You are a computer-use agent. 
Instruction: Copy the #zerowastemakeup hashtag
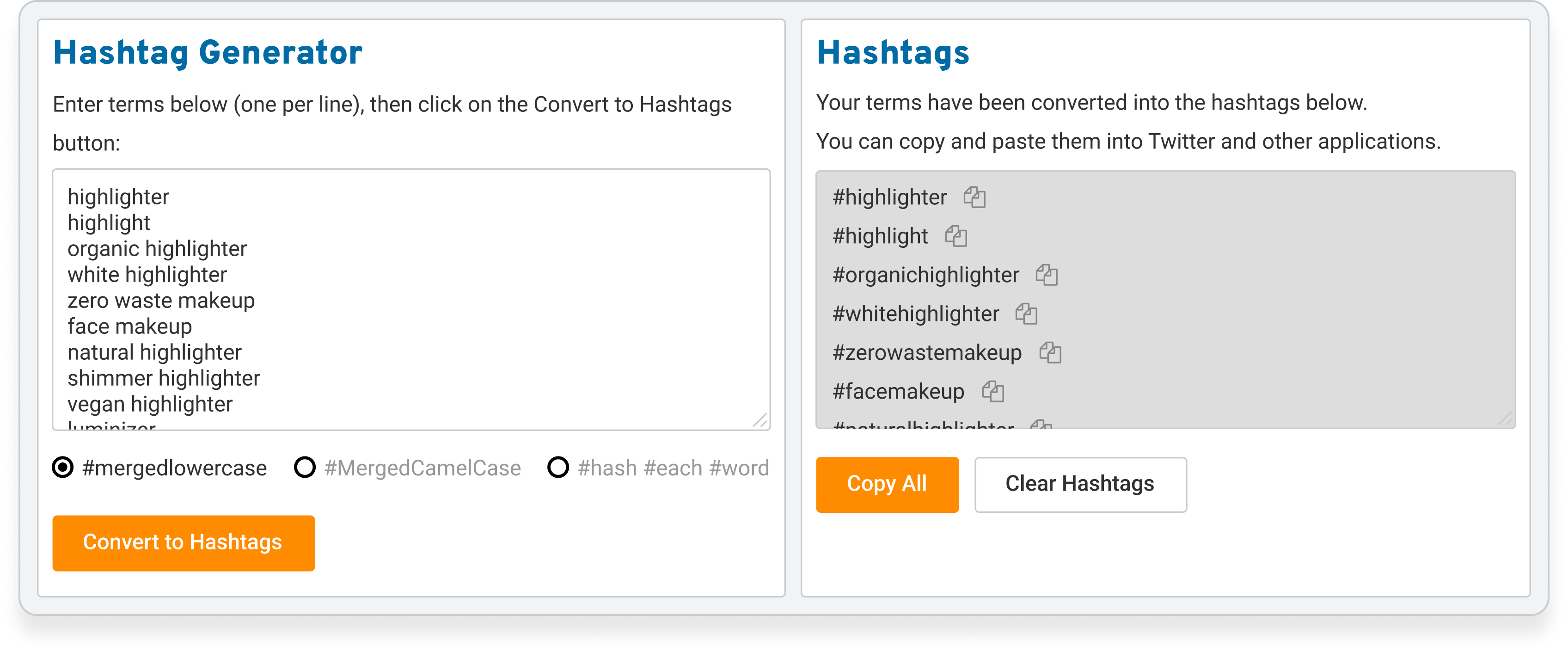coord(1050,353)
